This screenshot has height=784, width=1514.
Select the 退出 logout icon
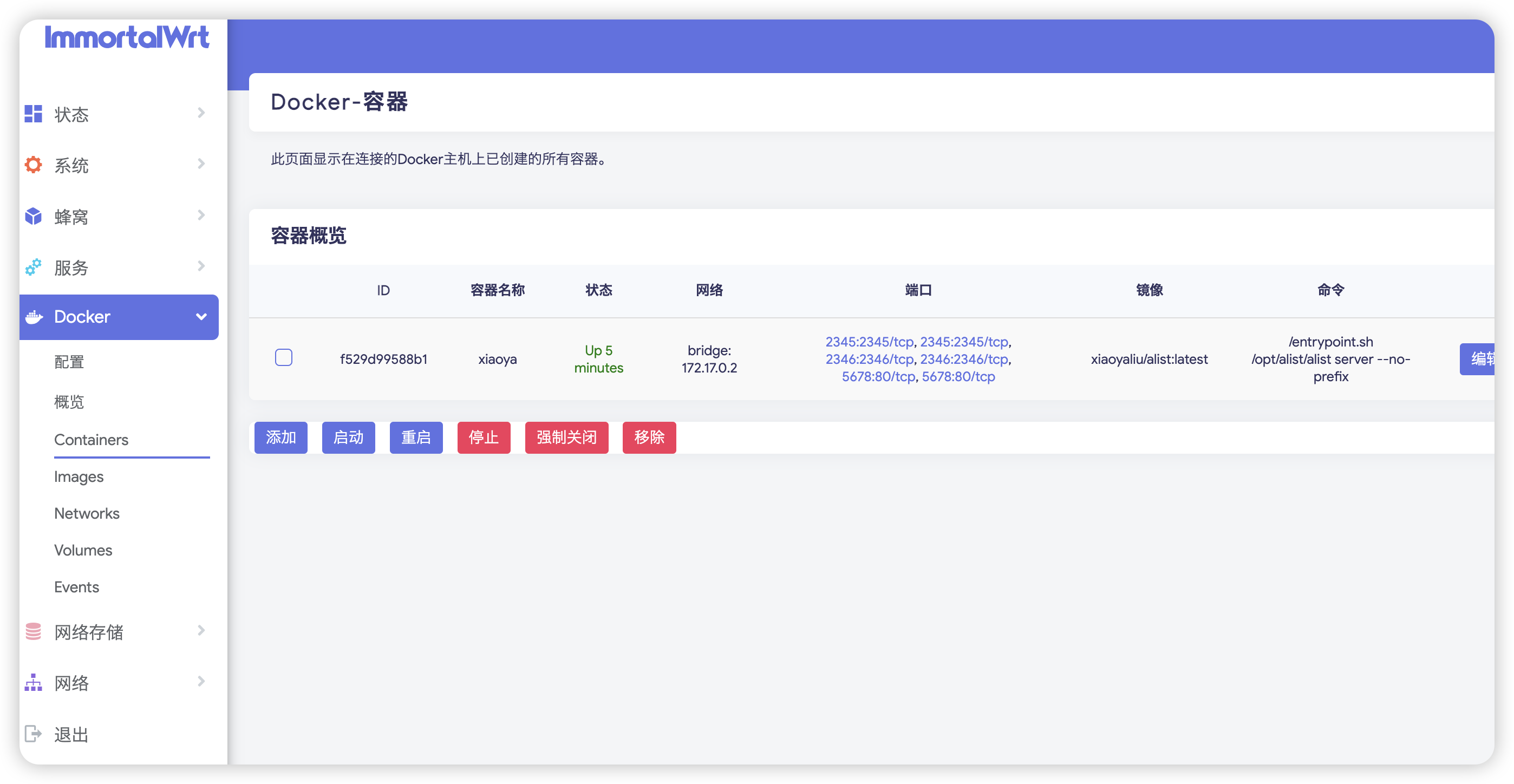point(33,734)
